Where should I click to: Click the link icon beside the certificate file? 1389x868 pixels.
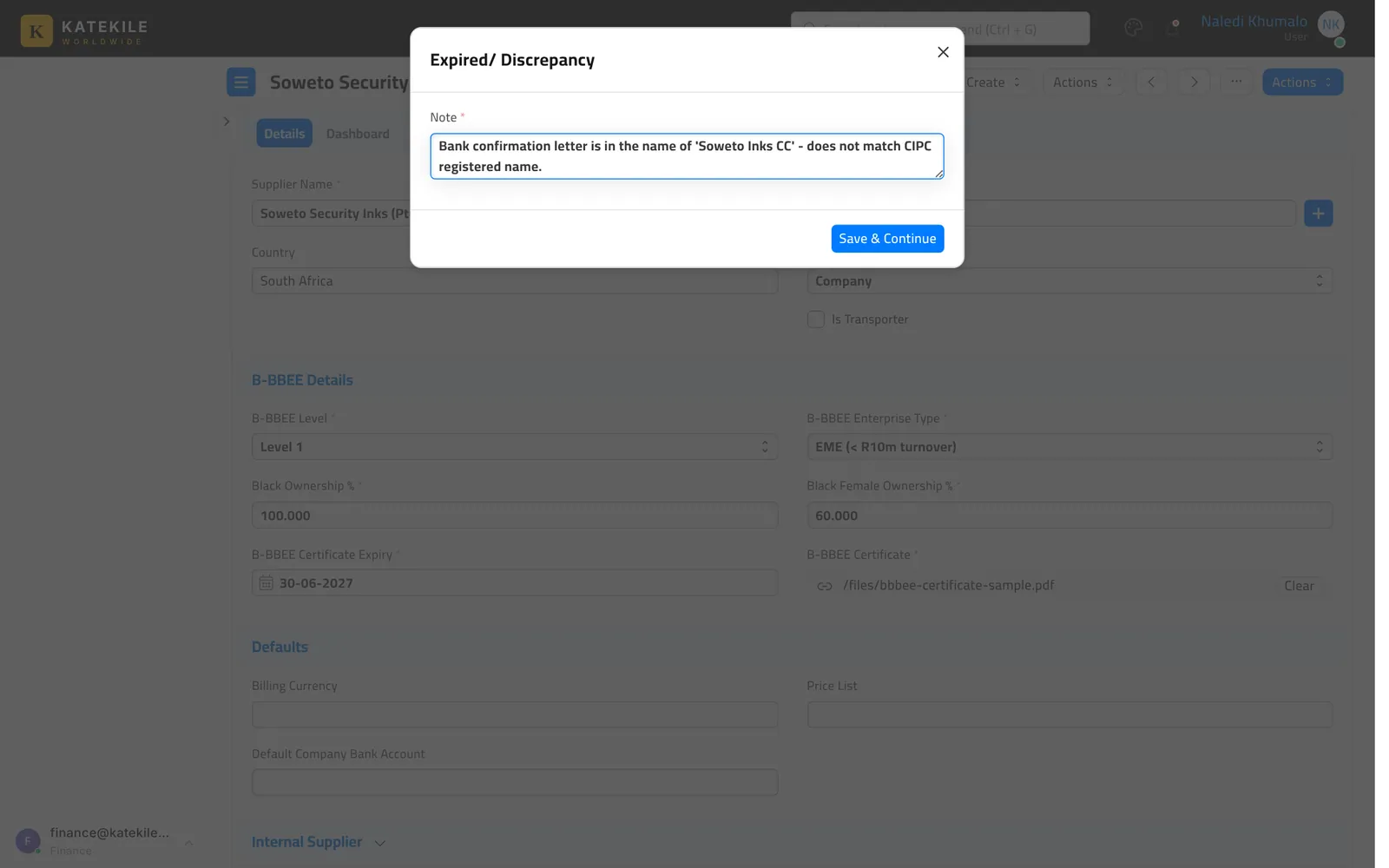point(825,586)
